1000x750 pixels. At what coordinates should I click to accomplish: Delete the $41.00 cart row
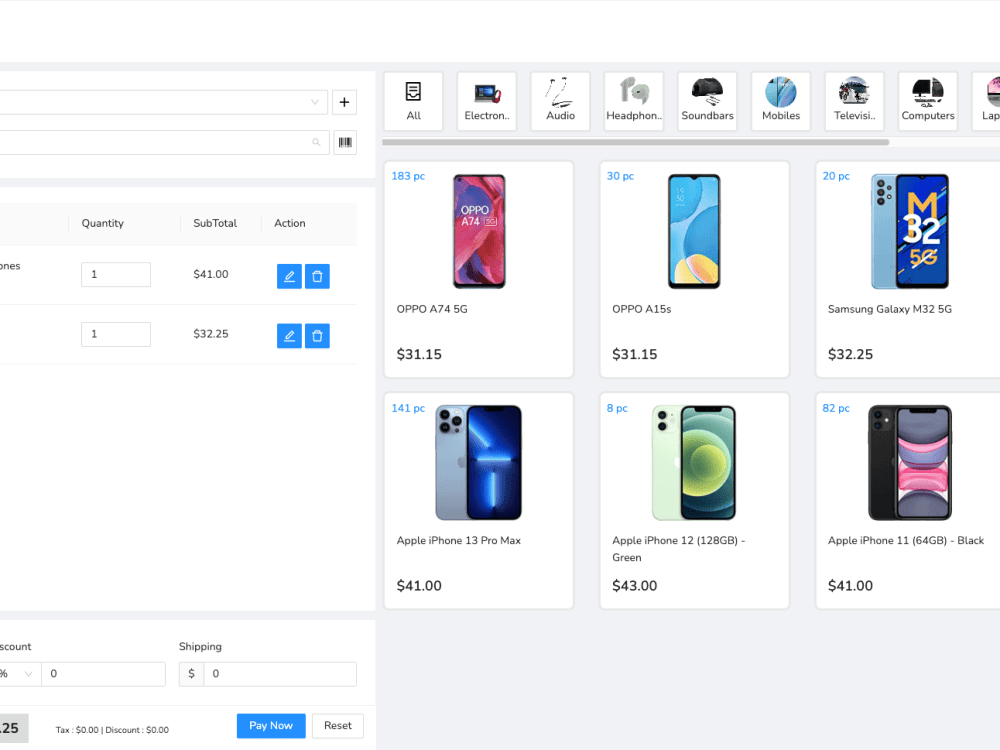coord(317,276)
